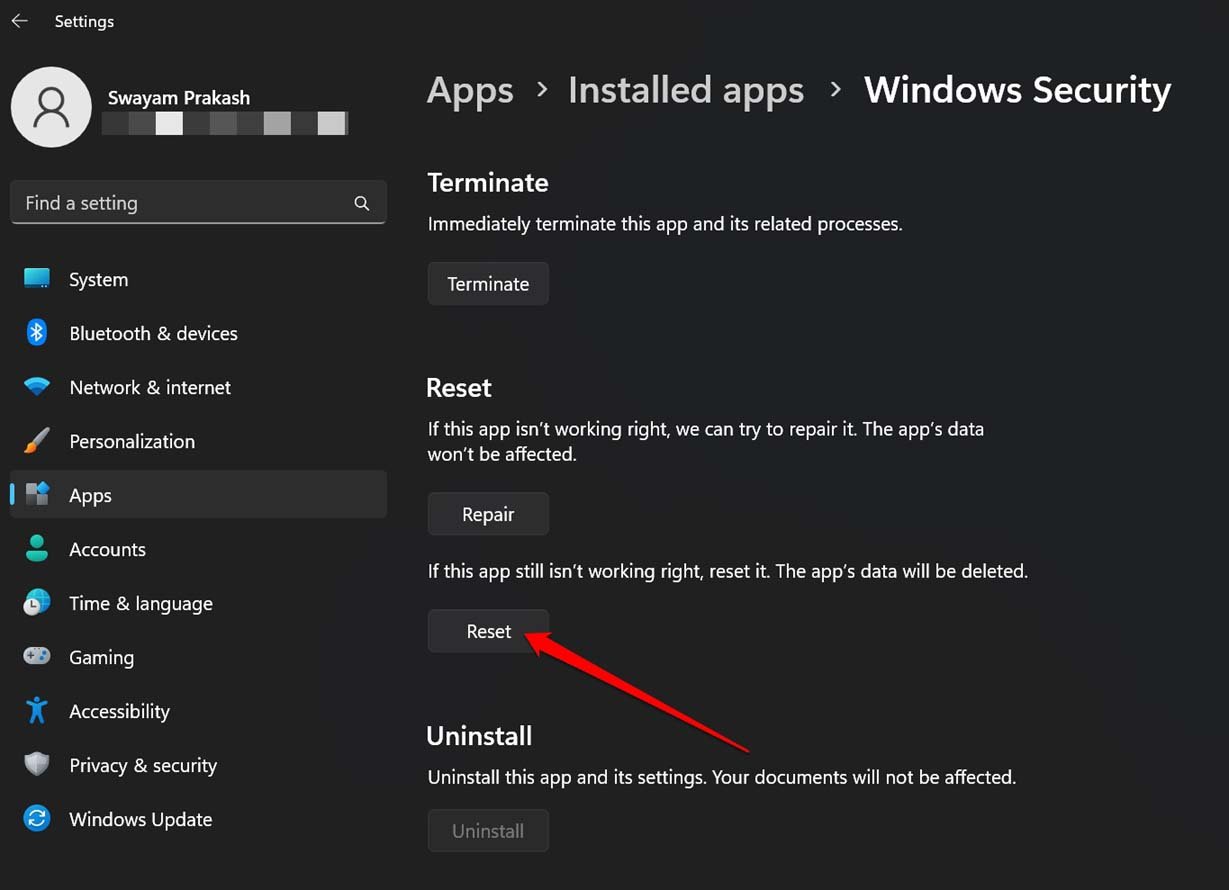Repair the Windows Security app
Screen dimensions: 1229x890
tap(488, 513)
